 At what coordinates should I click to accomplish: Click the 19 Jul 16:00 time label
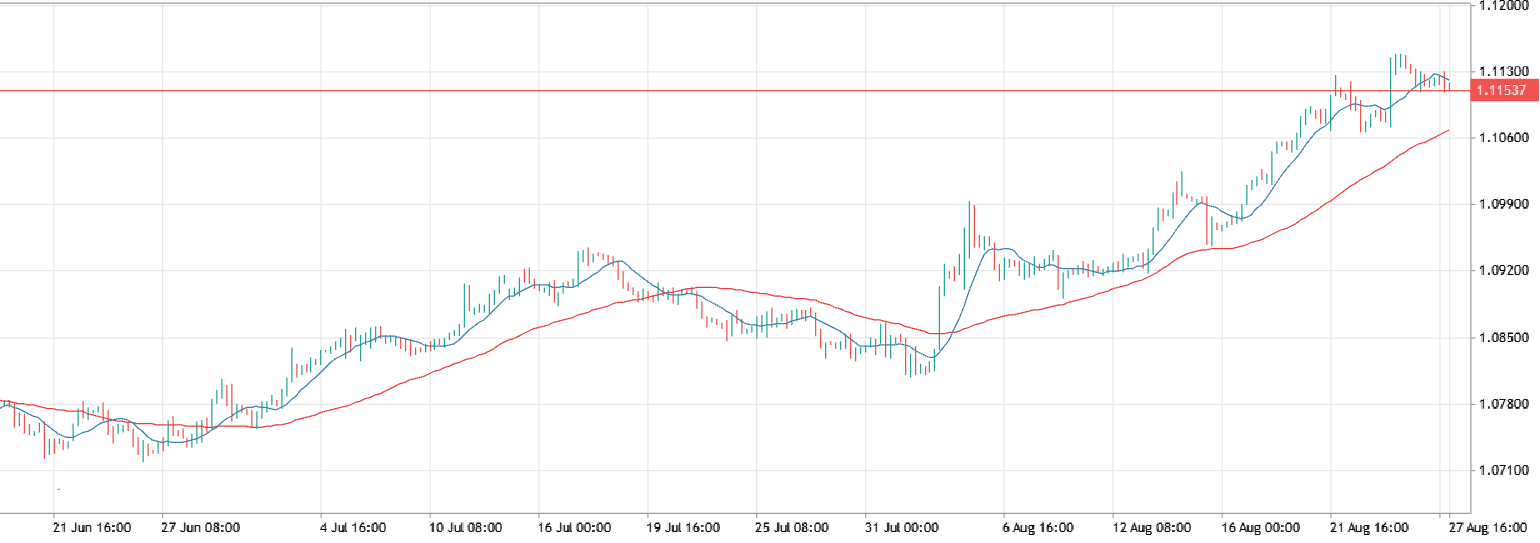pyautogui.click(x=684, y=527)
